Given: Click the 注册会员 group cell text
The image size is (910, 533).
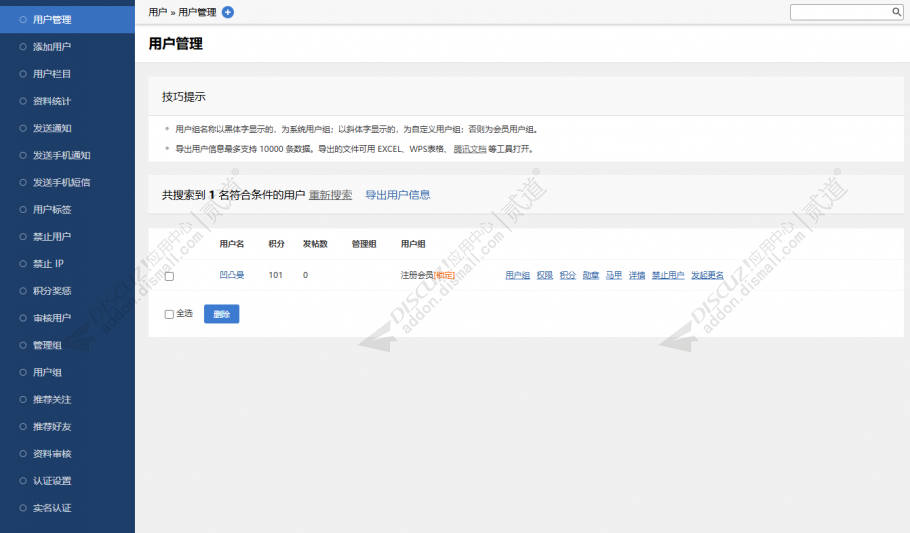Looking at the screenshot, I should [417, 275].
